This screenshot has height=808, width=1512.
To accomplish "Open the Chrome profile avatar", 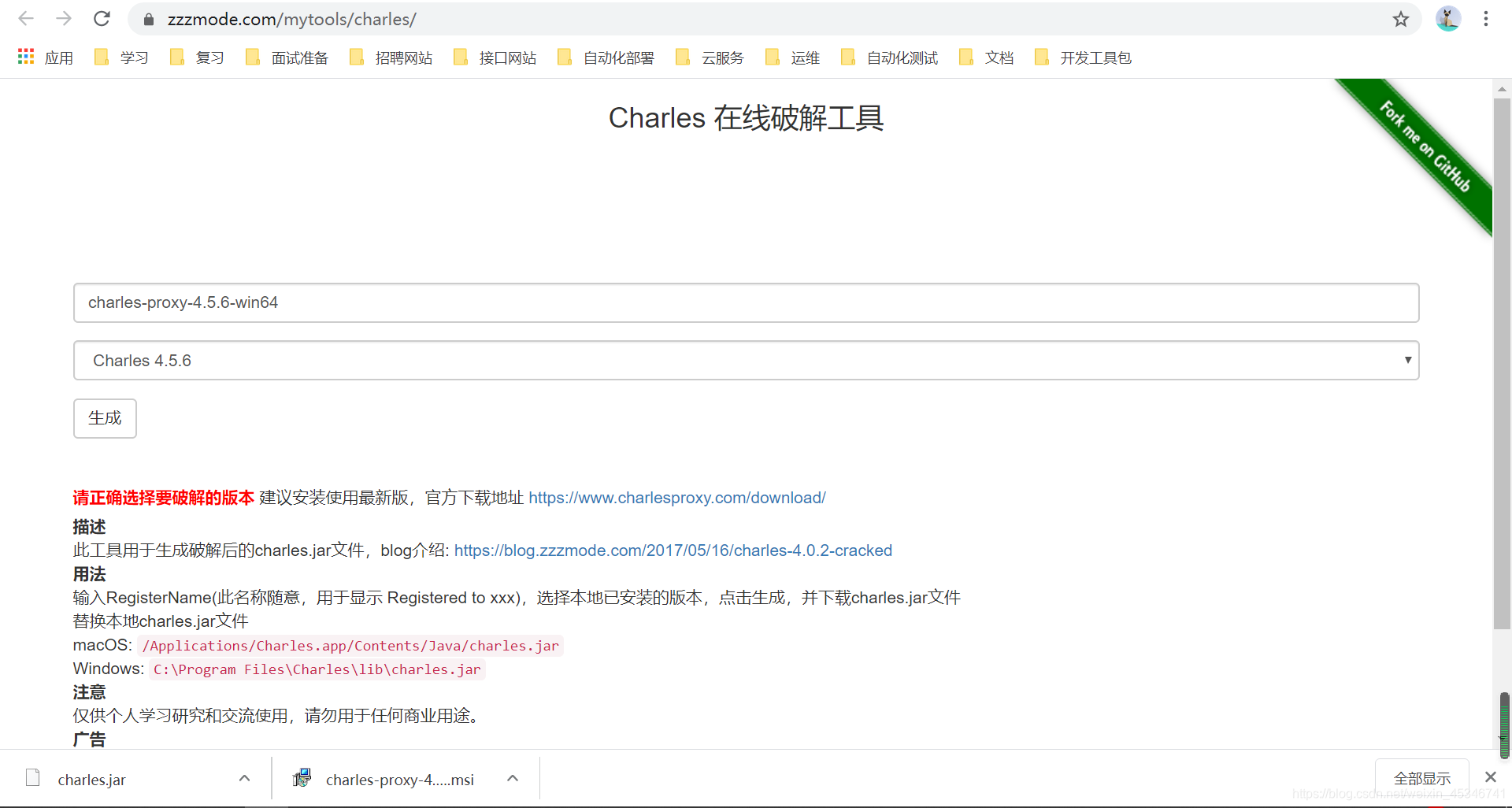I will (1447, 19).
